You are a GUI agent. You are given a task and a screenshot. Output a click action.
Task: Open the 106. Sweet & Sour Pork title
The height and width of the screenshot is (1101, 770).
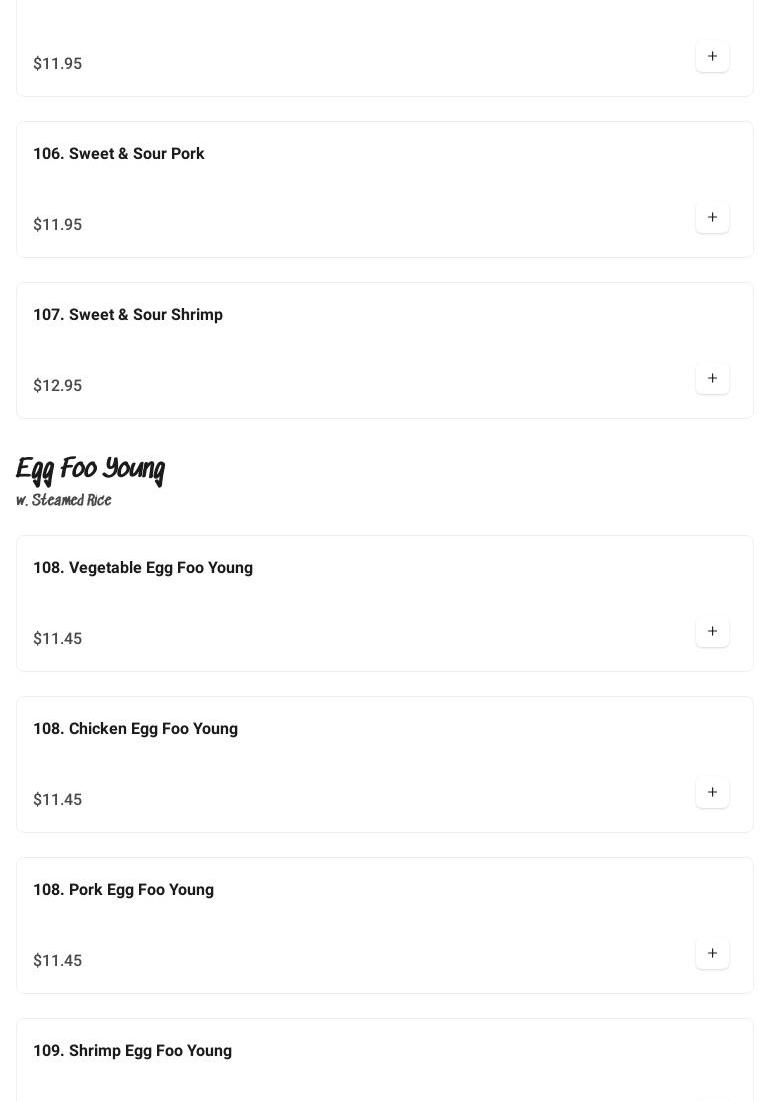[x=118, y=154]
